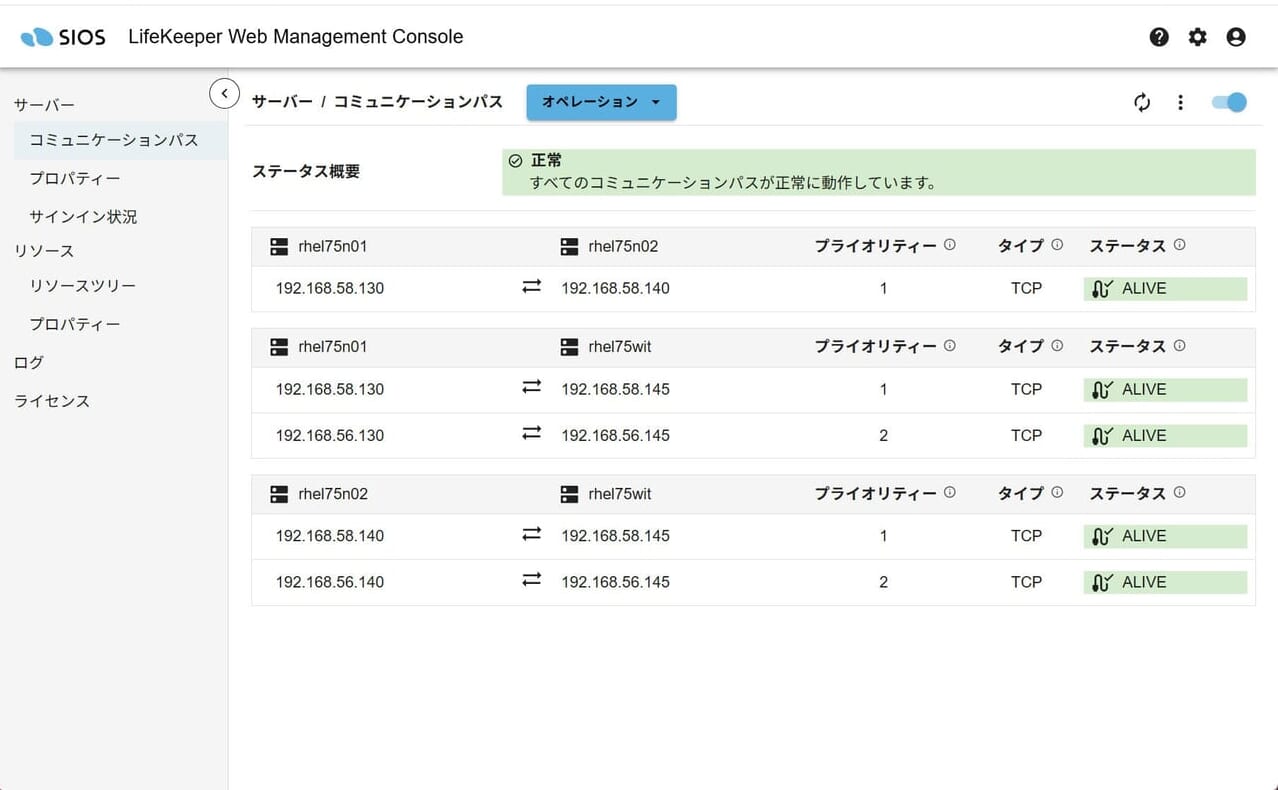Click タイプ info icon in rhel75n02–rhel75wit group
The image size is (1278, 790).
(x=1057, y=493)
